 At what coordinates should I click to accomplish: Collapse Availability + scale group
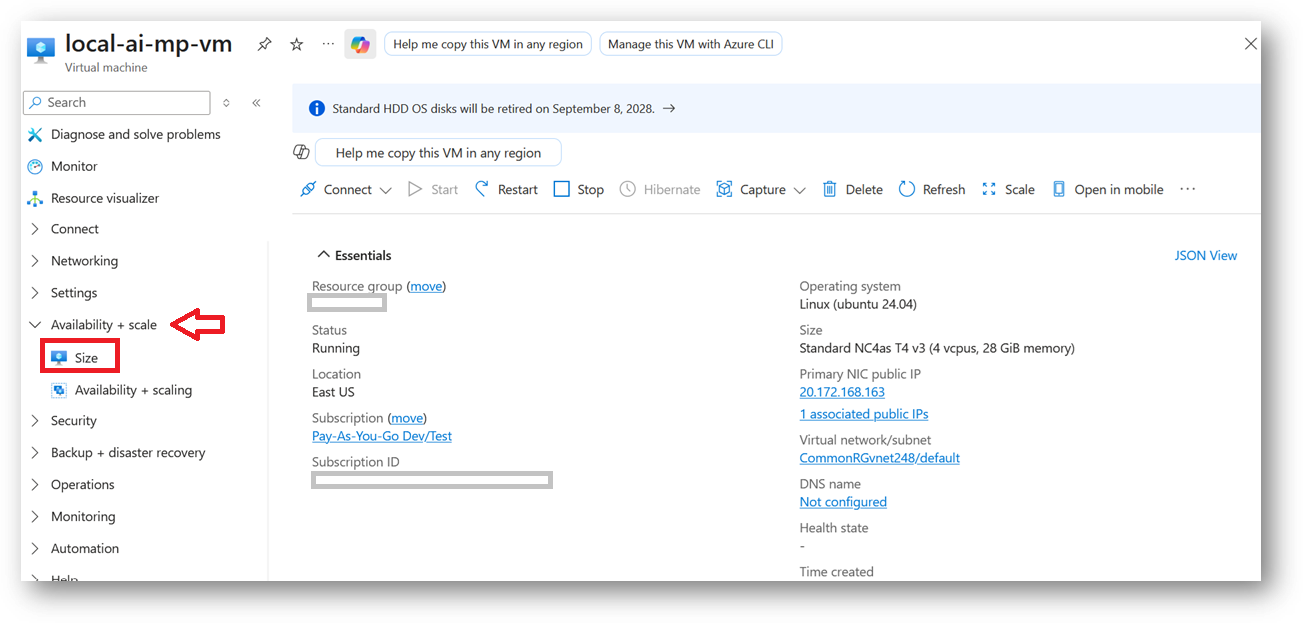[35, 325]
